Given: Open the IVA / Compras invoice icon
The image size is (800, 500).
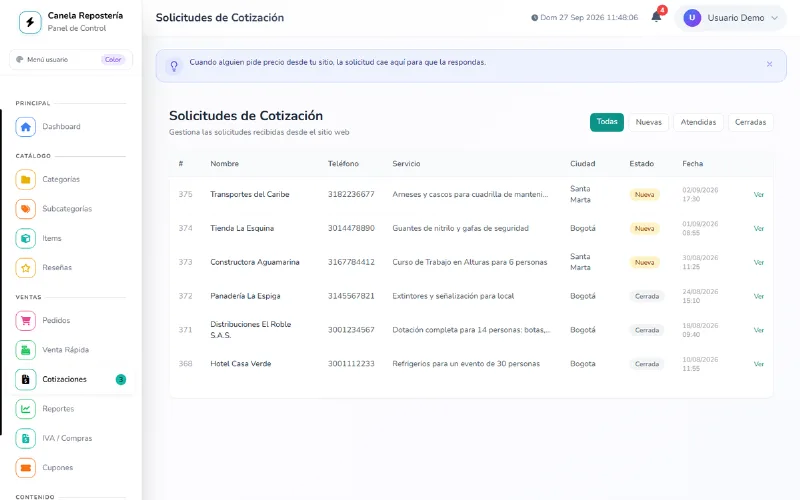Looking at the screenshot, I should click(x=26, y=438).
